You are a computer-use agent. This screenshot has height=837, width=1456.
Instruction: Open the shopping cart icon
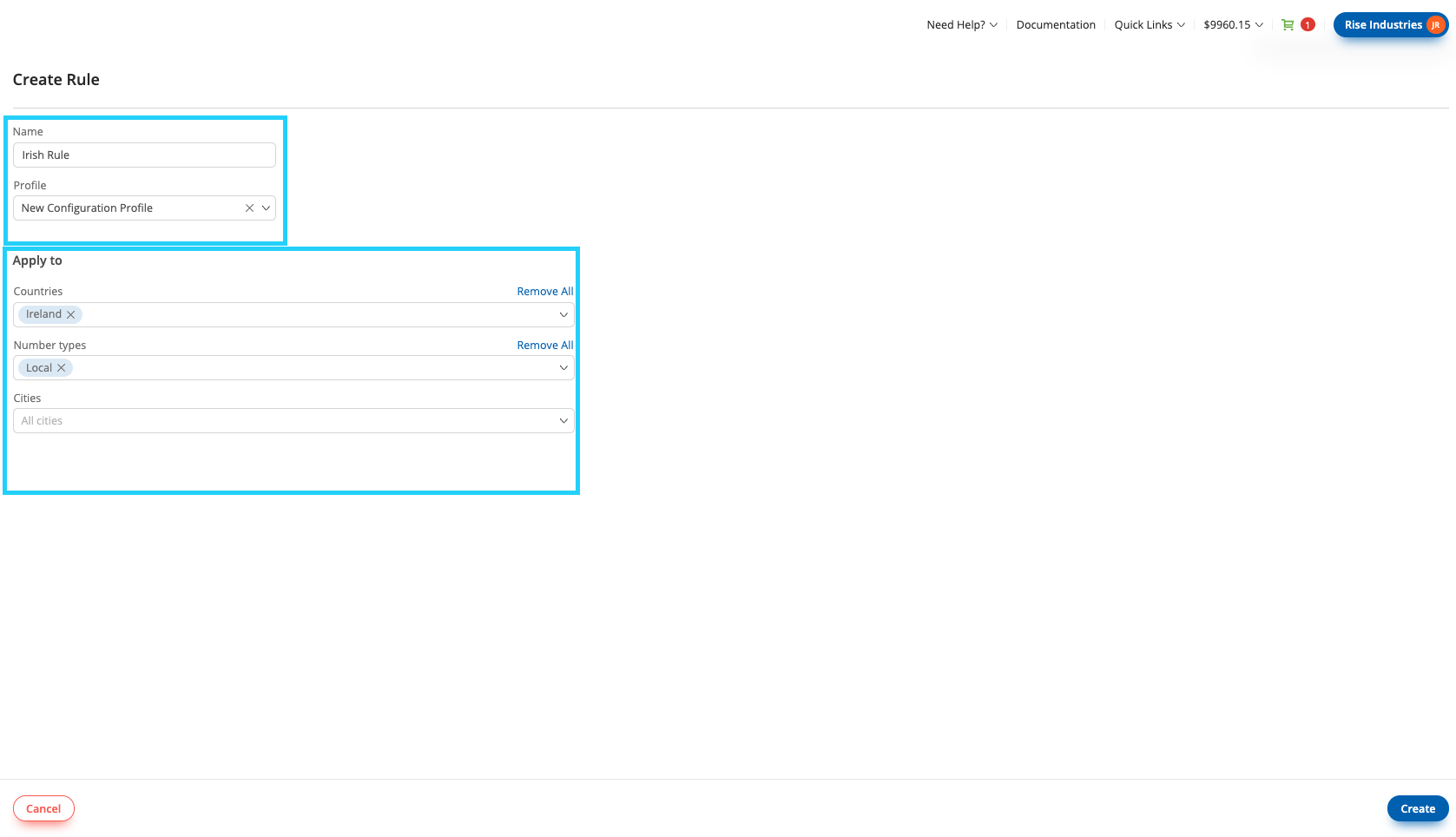coord(1288,25)
